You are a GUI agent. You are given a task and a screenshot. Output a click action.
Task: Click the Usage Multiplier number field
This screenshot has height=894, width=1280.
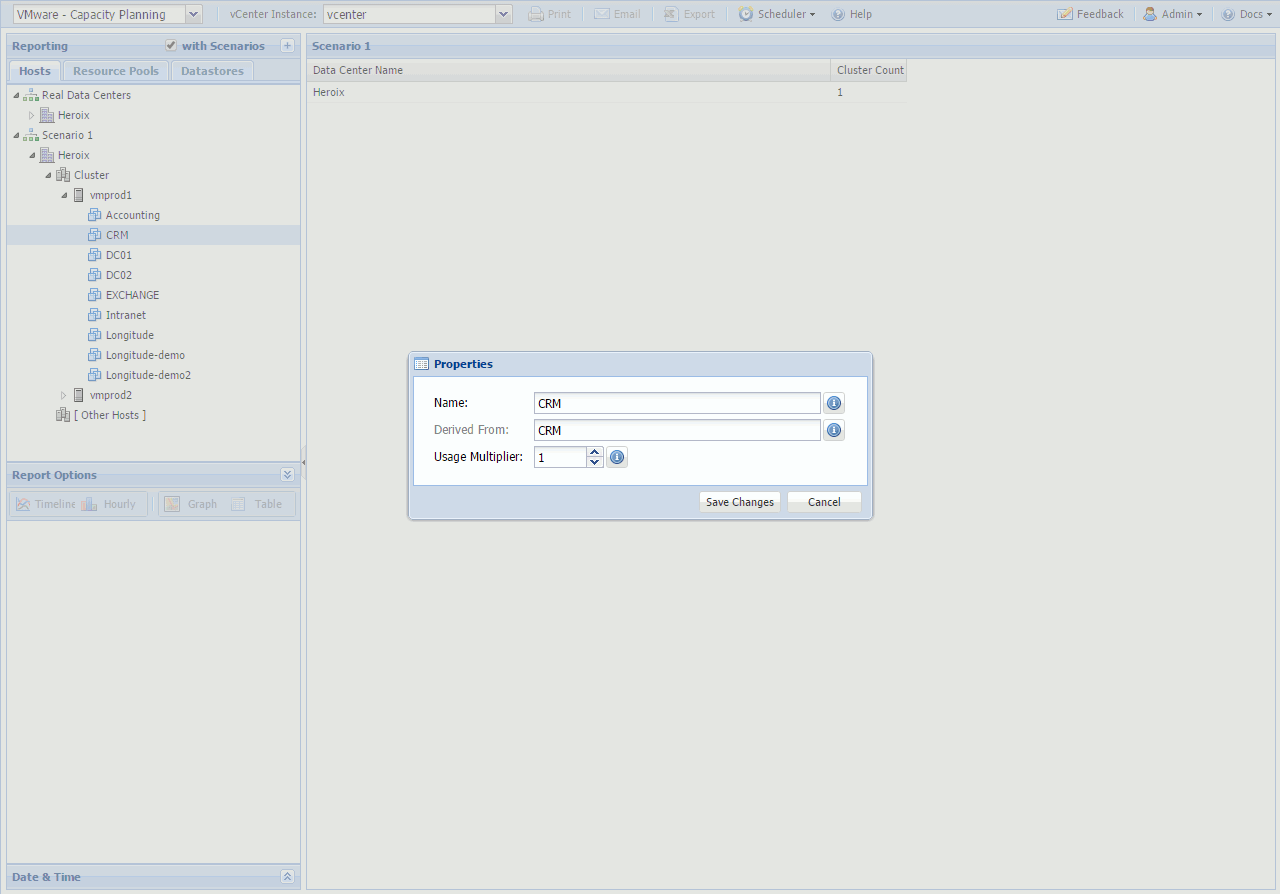(x=560, y=457)
